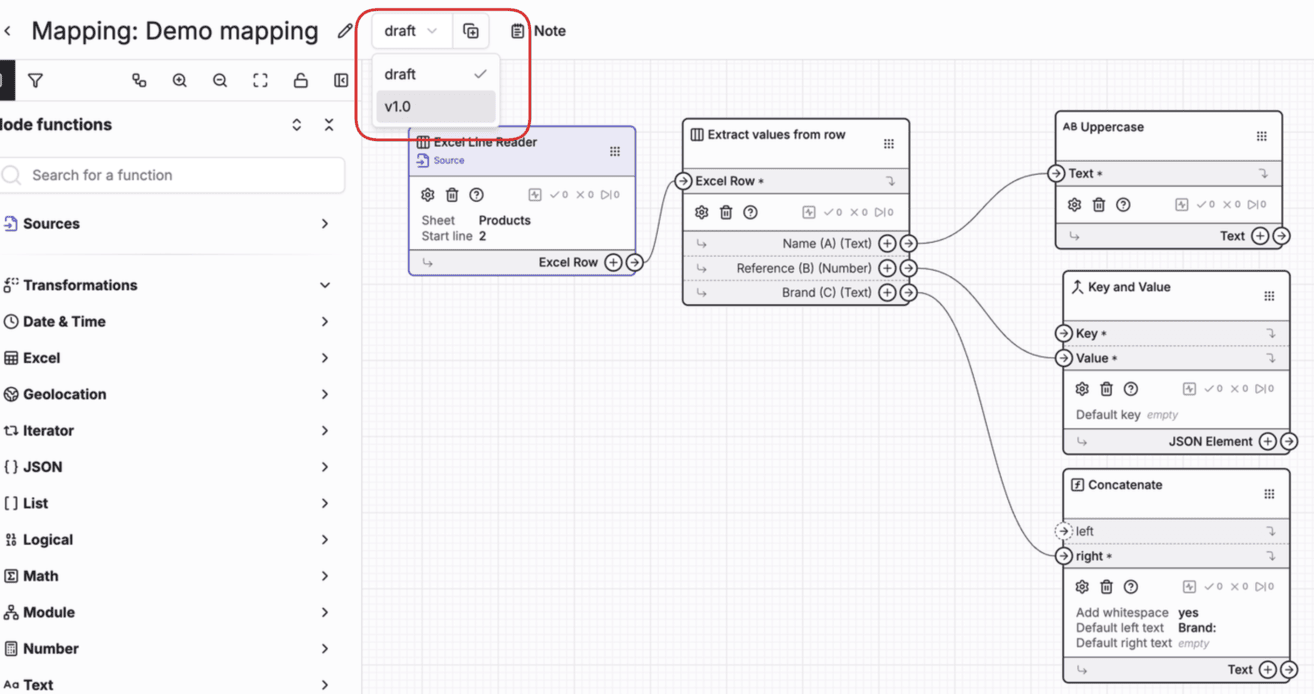The width and height of the screenshot is (1314, 694).
Task: Zoom in on the canvas
Action: coord(179,80)
